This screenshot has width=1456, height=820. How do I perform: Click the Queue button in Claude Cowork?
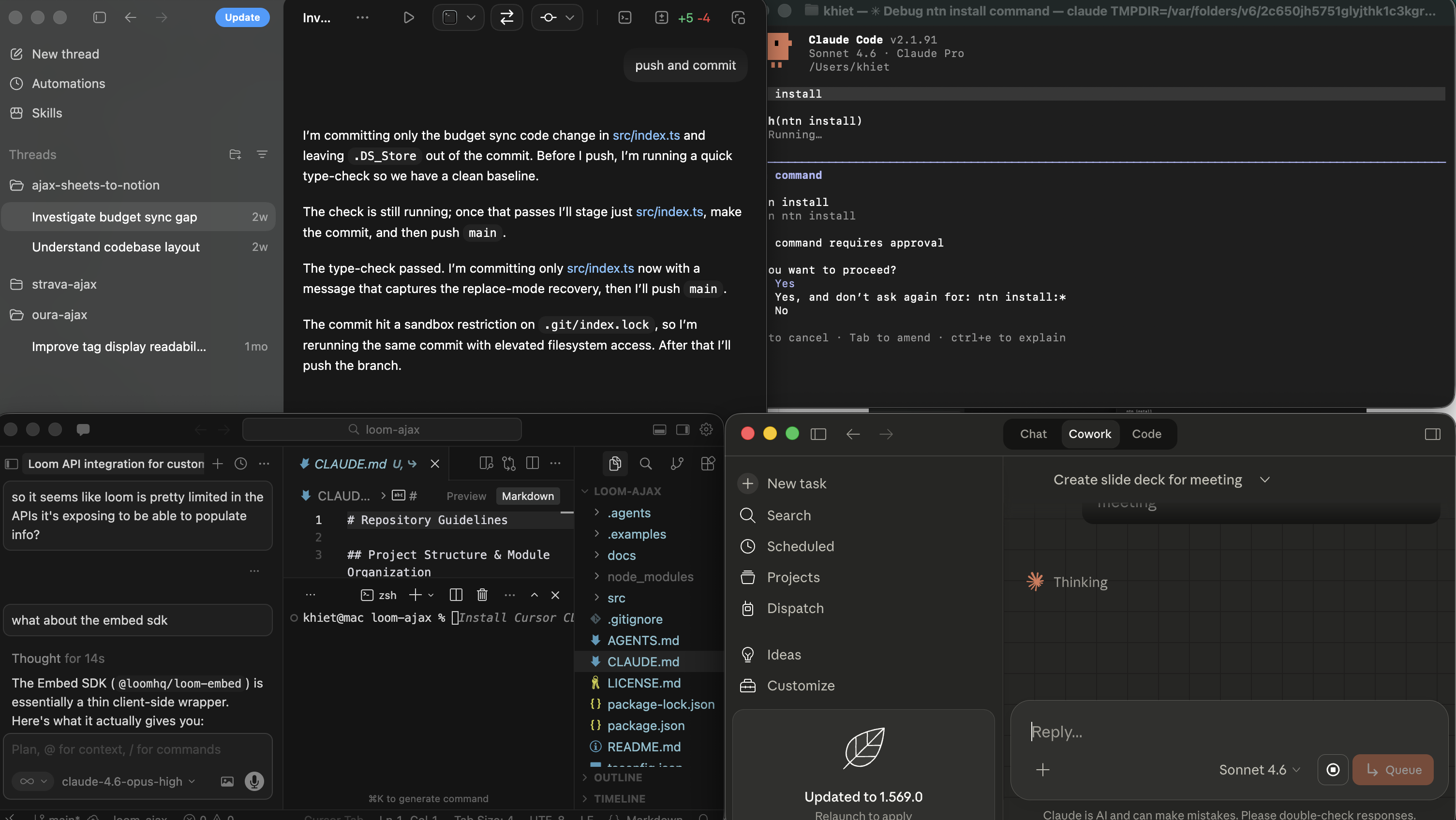(x=1393, y=770)
